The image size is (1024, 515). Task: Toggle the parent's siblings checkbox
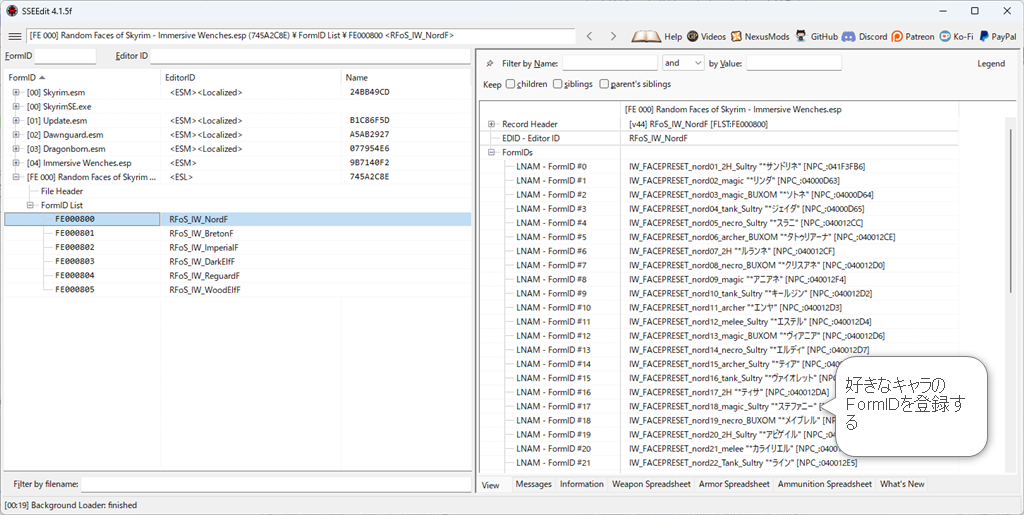coord(605,84)
